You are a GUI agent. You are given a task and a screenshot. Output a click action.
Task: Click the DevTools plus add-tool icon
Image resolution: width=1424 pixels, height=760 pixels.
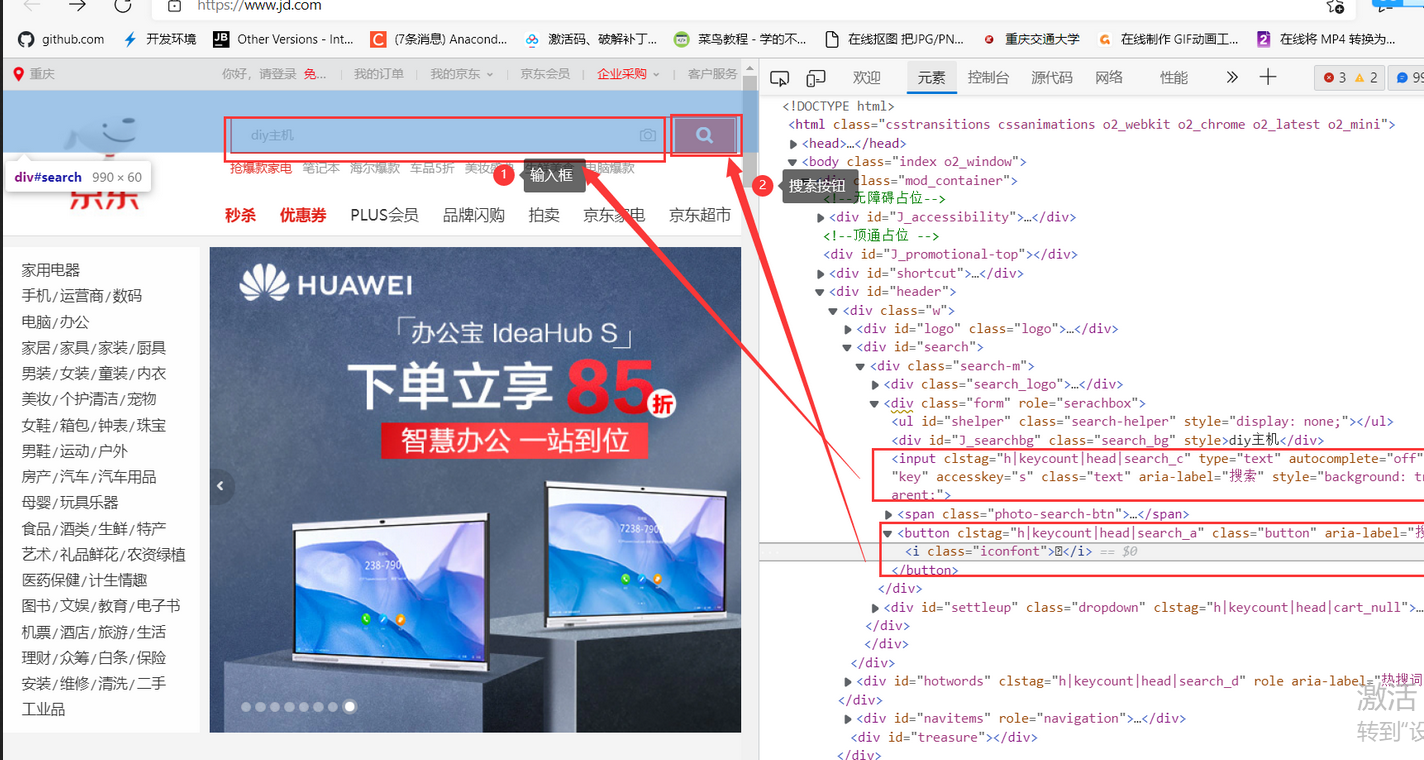coord(1268,77)
